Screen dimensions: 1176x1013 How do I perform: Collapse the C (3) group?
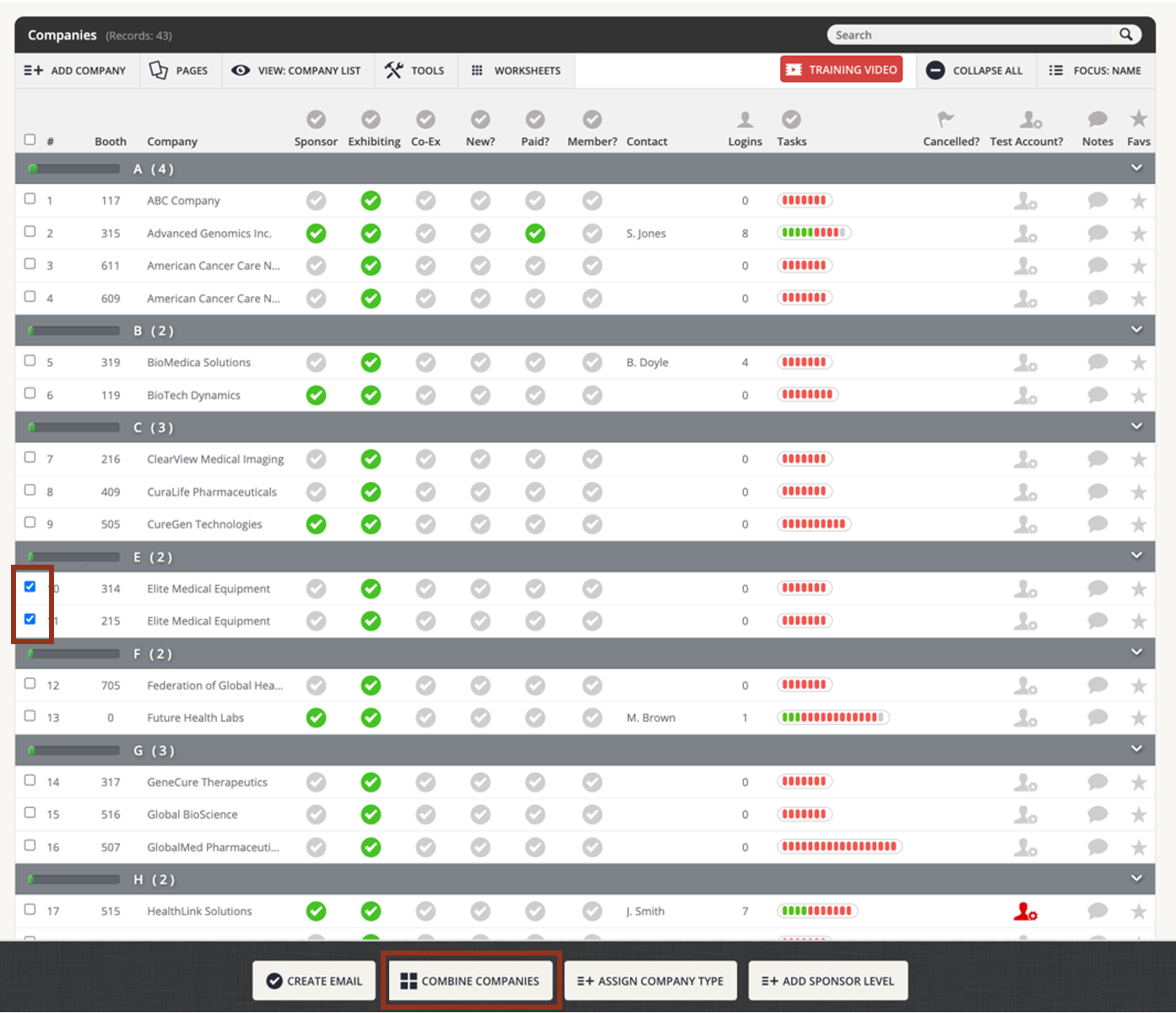pos(1136,426)
